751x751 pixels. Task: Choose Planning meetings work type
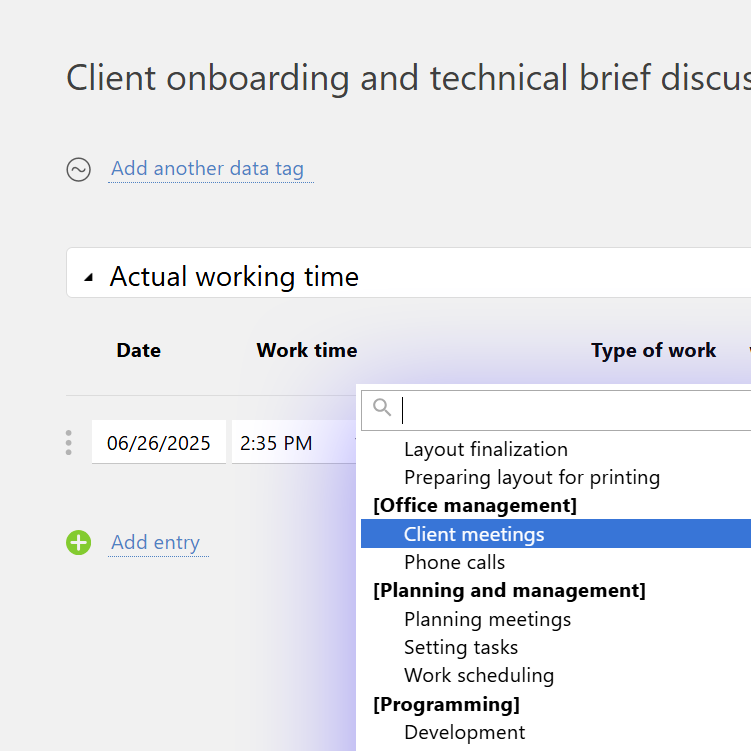[487, 619]
